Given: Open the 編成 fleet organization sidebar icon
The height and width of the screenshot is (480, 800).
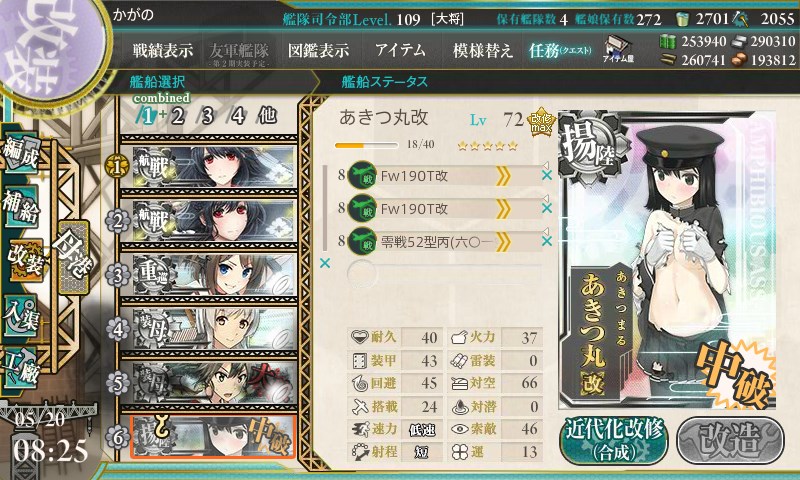Looking at the screenshot, I should pos(21,154).
